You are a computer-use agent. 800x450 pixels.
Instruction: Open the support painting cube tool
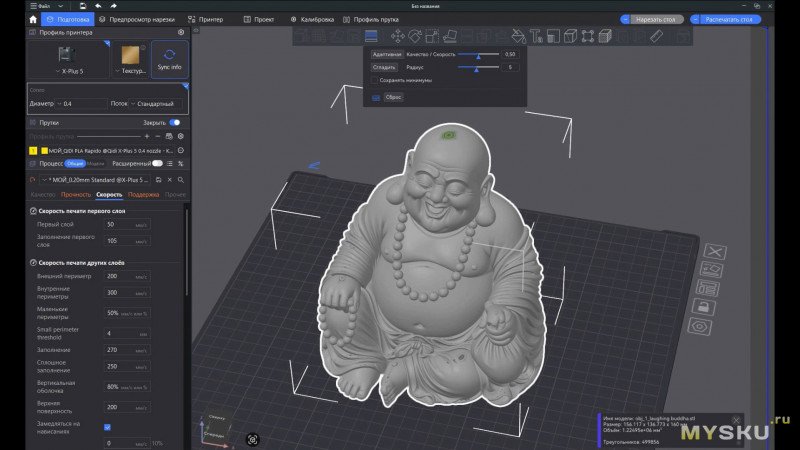(570, 36)
